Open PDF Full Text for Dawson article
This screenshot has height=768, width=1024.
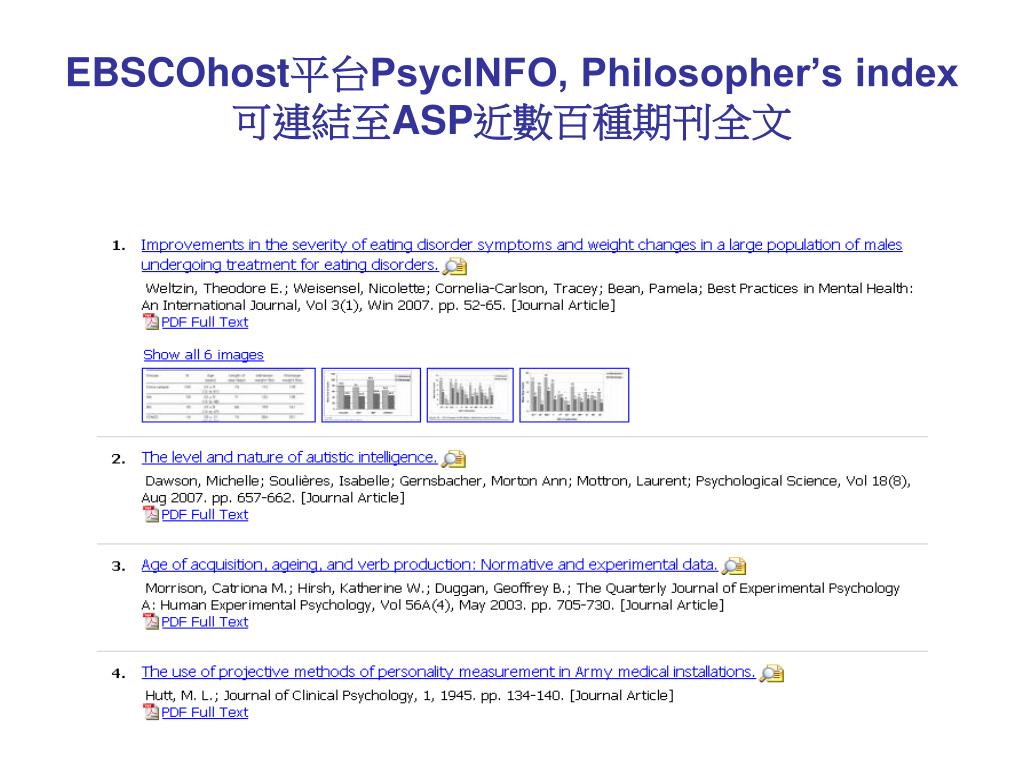click(x=204, y=515)
